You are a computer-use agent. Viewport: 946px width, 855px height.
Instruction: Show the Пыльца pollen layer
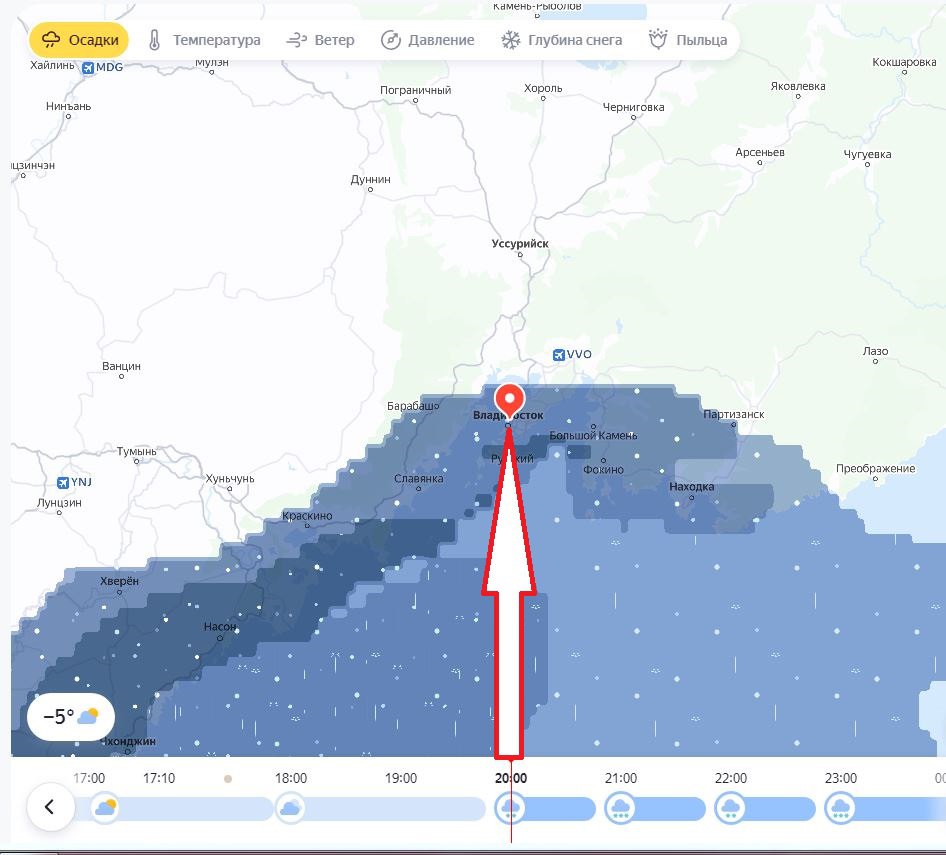tap(688, 41)
